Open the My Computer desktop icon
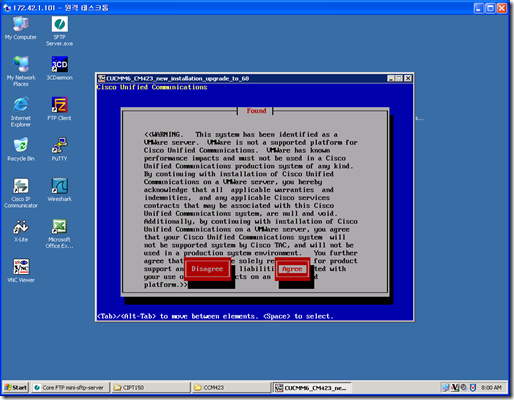514x400 pixels. tap(21, 28)
